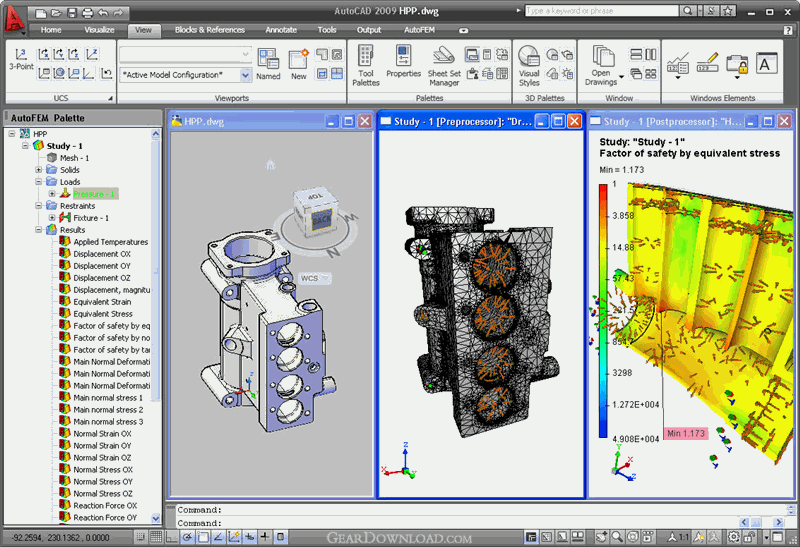Open the empty viewport name combo box

click(x=185, y=54)
